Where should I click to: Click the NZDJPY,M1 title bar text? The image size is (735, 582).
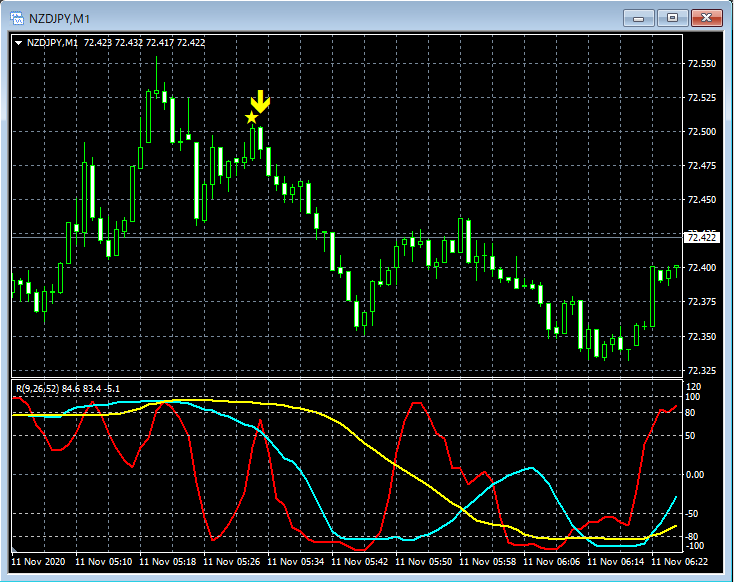pyautogui.click(x=60, y=19)
